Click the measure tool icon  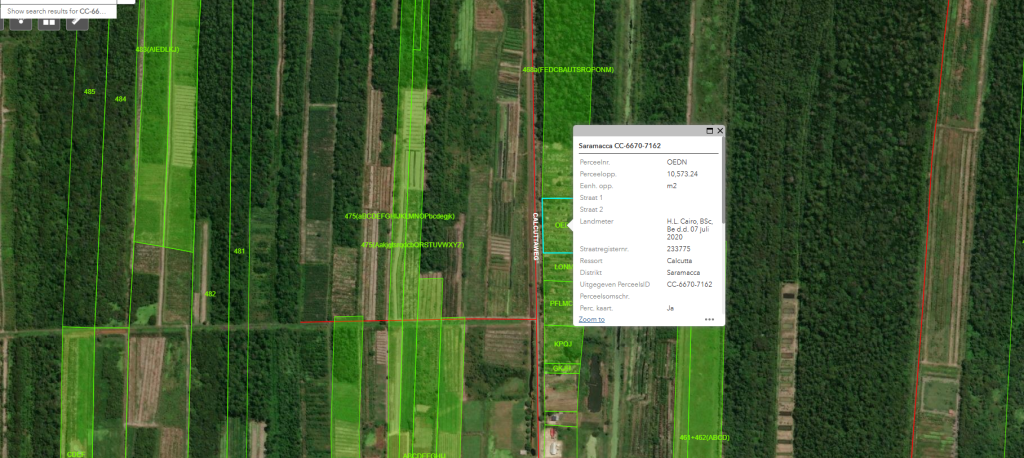tap(76, 21)
